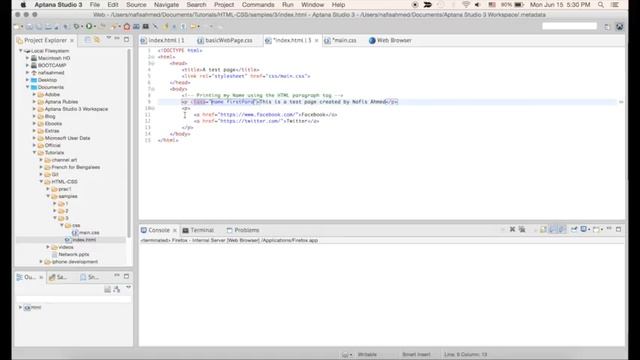Open Spotlight search in the macOS menu bar

coord(601,5)
